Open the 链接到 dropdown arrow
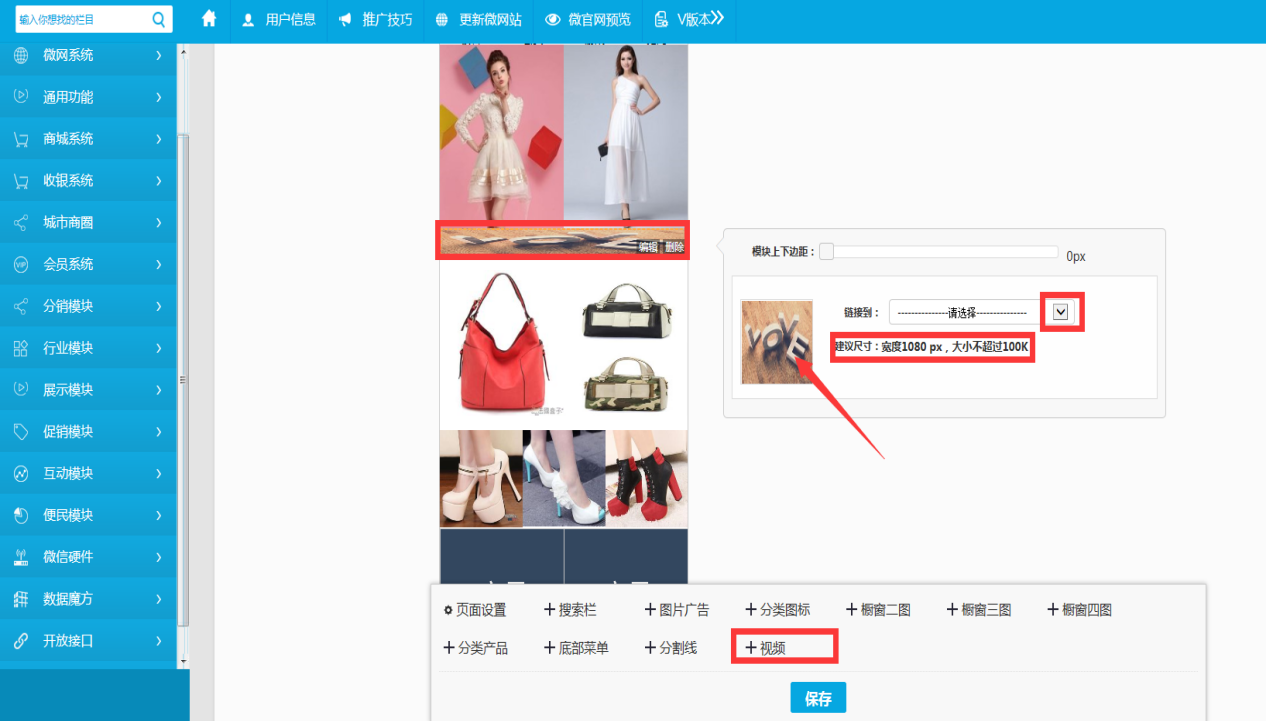Viewport: 1266px width, 721px height. pyautogui.click(x=1061, y=312)
